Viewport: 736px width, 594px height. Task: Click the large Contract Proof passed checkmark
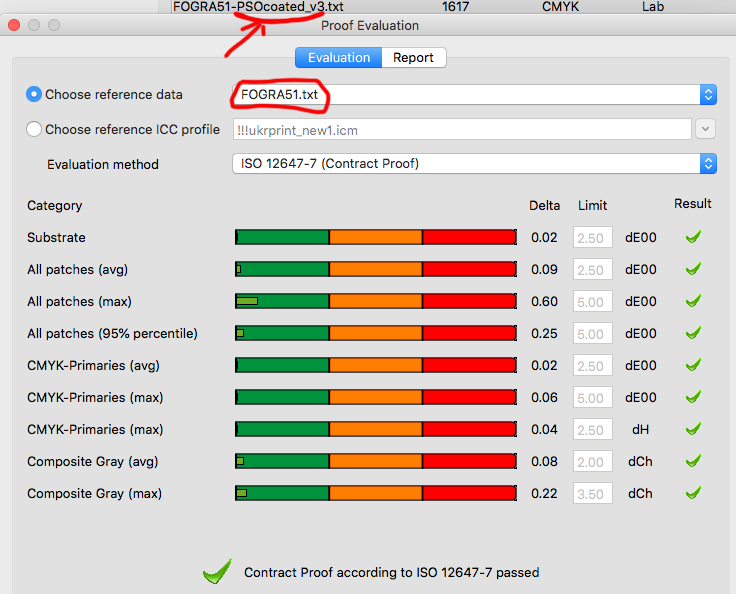[x=217, y=571]
